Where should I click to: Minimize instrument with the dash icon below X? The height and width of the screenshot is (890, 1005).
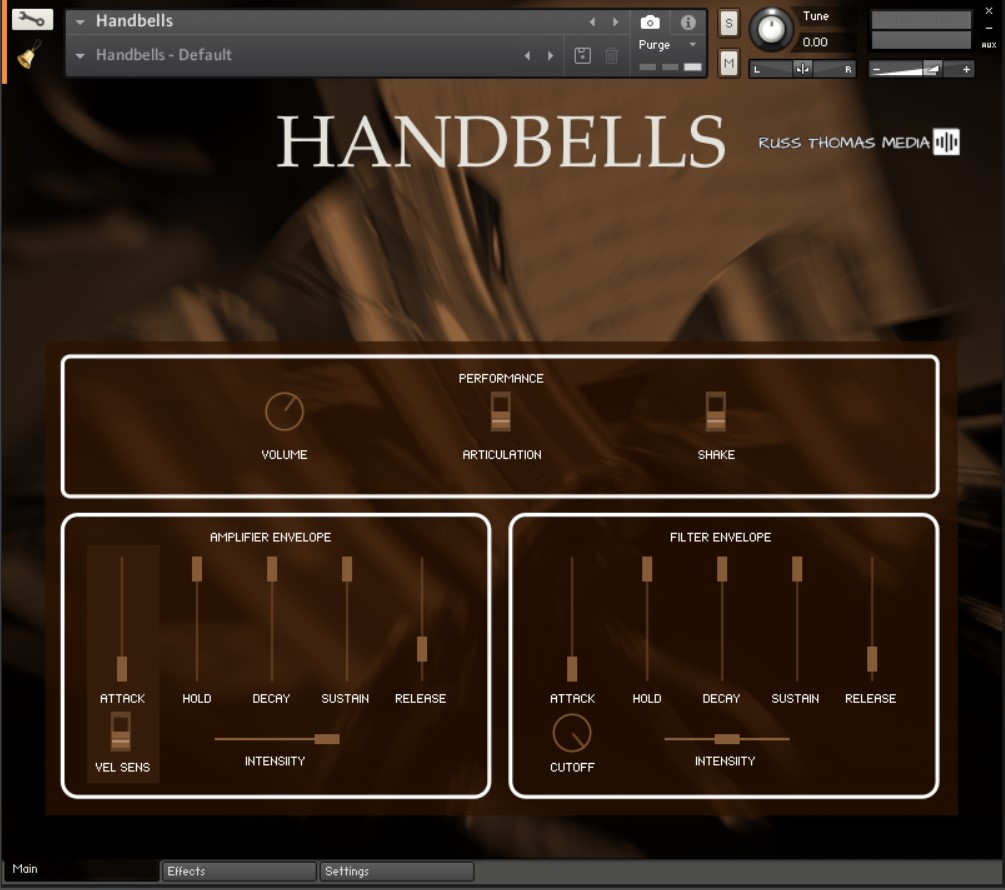tap(988, 28)
